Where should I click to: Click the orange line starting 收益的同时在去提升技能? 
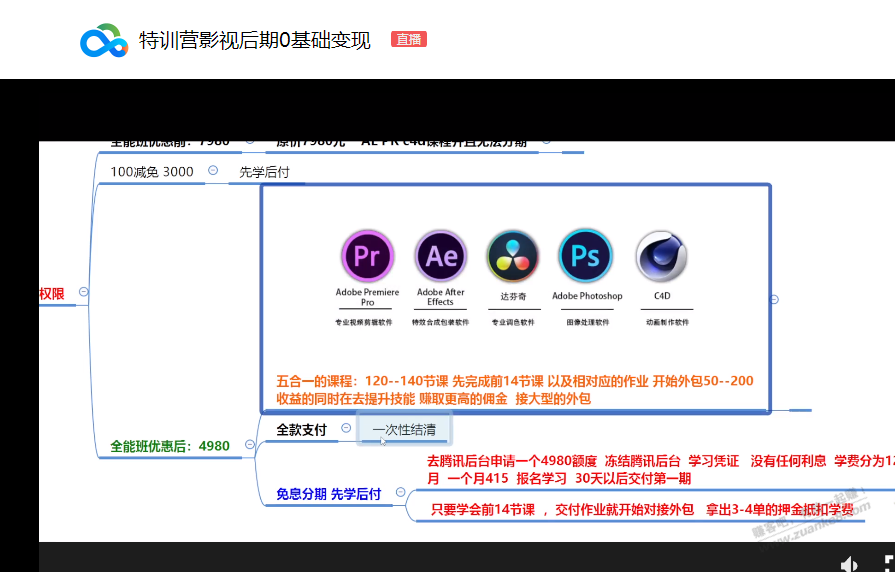point(433,399)
